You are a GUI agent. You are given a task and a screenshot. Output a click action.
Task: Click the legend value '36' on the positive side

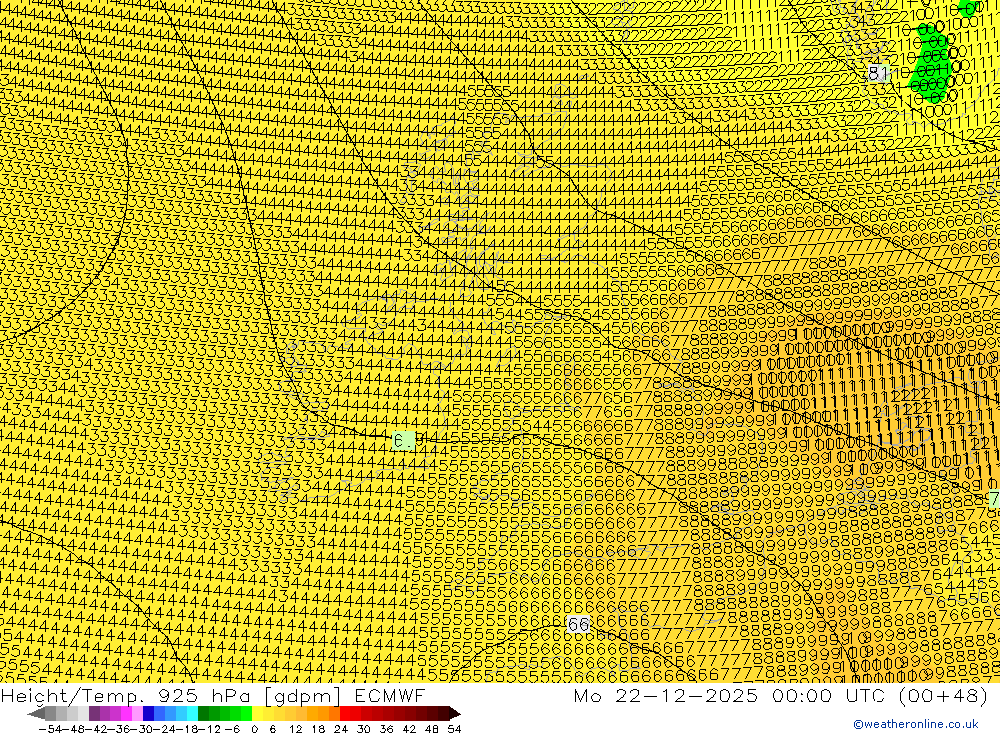pyautogui.click(x=386, y=728)
